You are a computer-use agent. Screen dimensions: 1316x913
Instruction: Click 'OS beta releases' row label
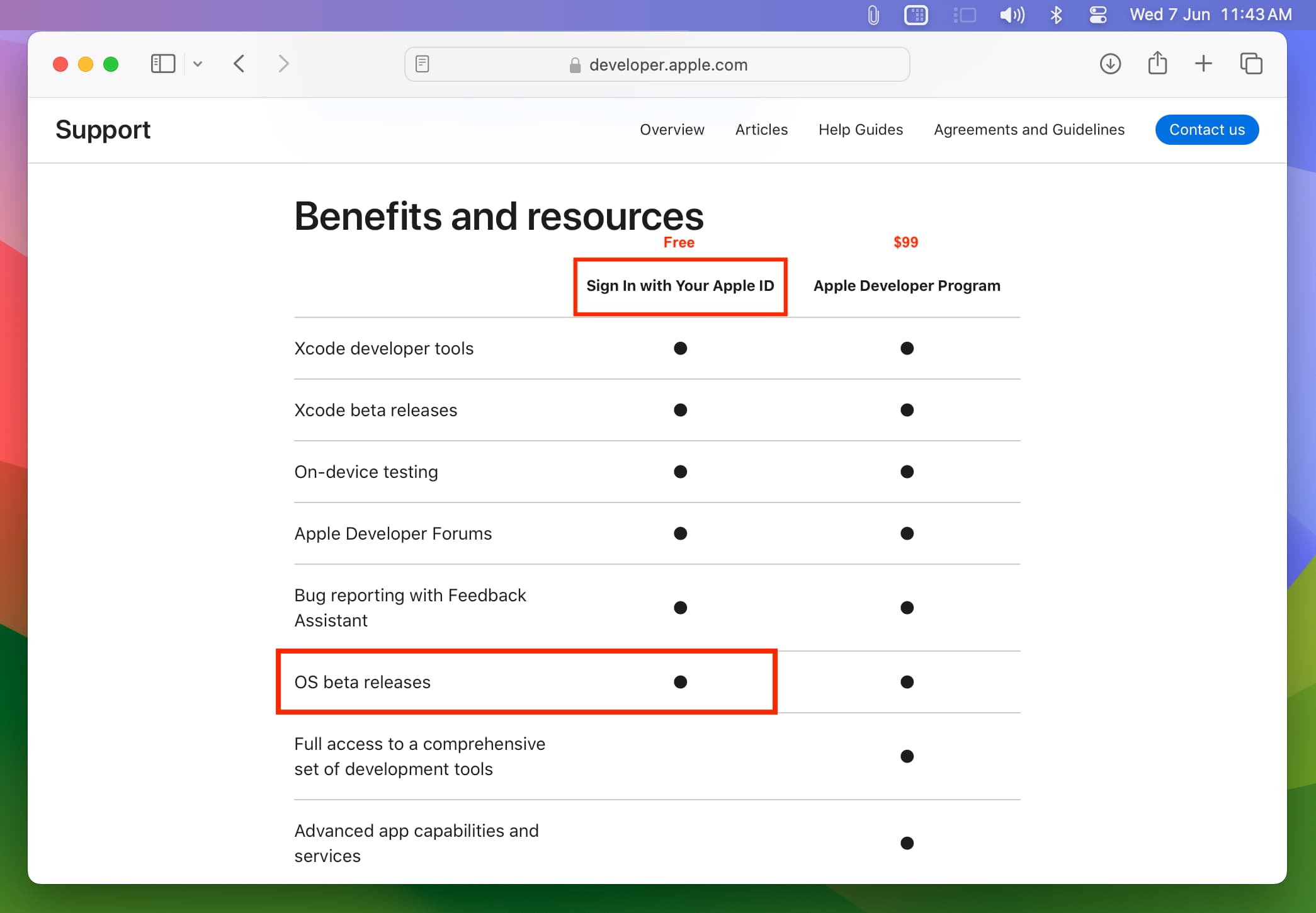pos(363,683)
